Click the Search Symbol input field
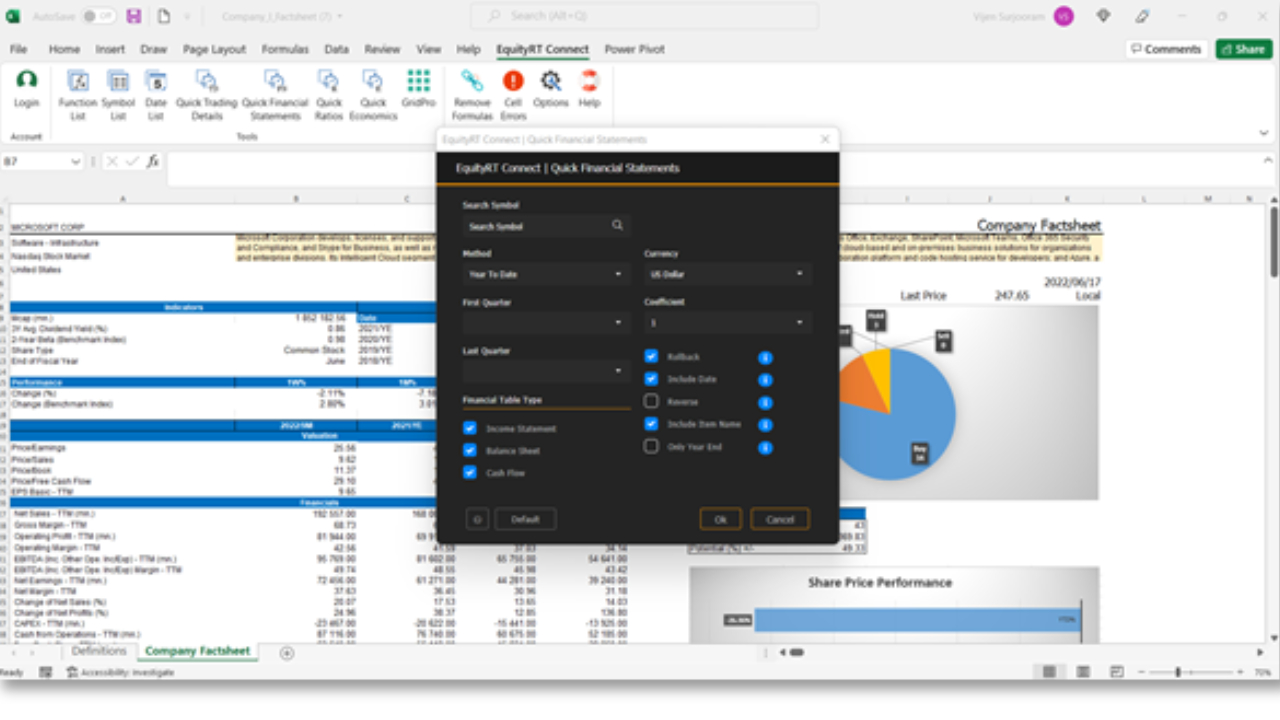Screen dimensions: 1280x720 pos(546,226)
